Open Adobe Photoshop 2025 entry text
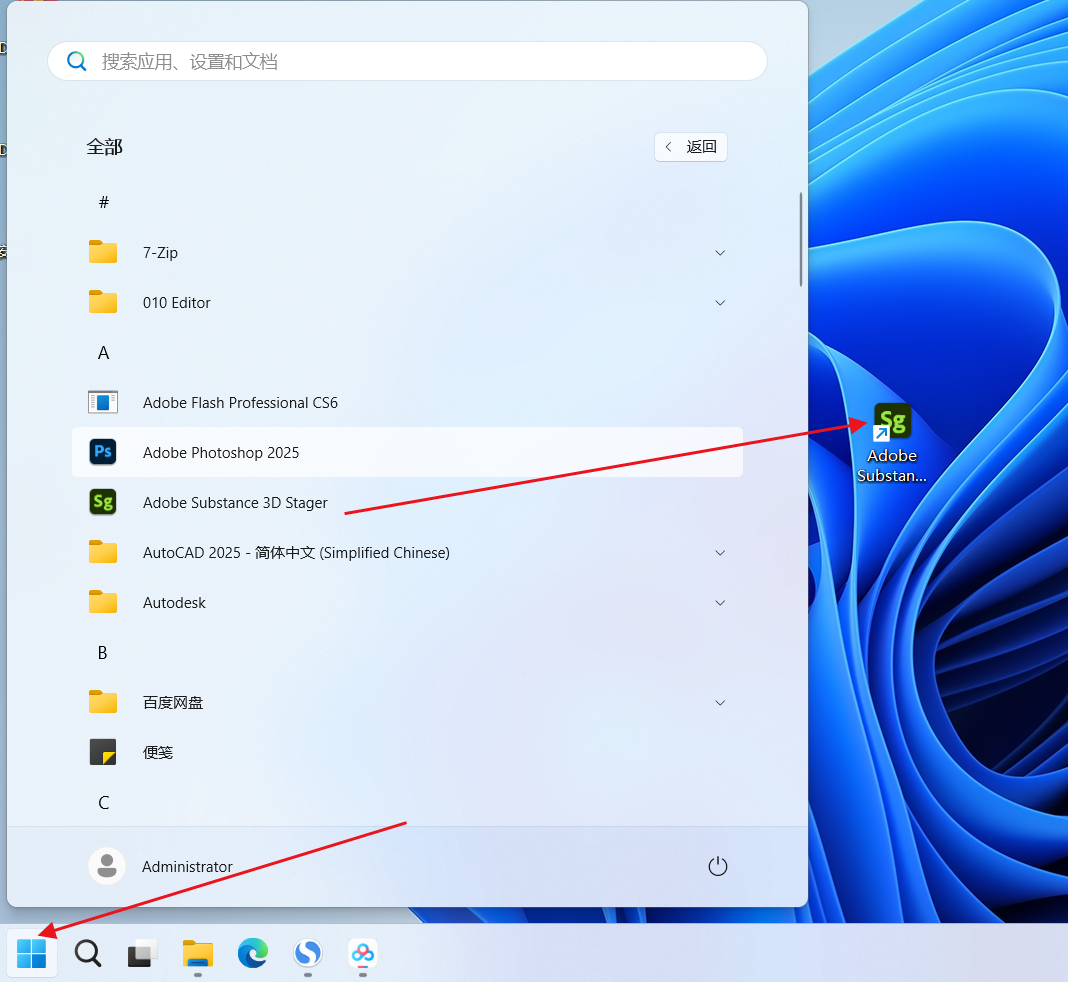Image resolution: width=1068 pixels, height=982 pixels. pos(221,453)
